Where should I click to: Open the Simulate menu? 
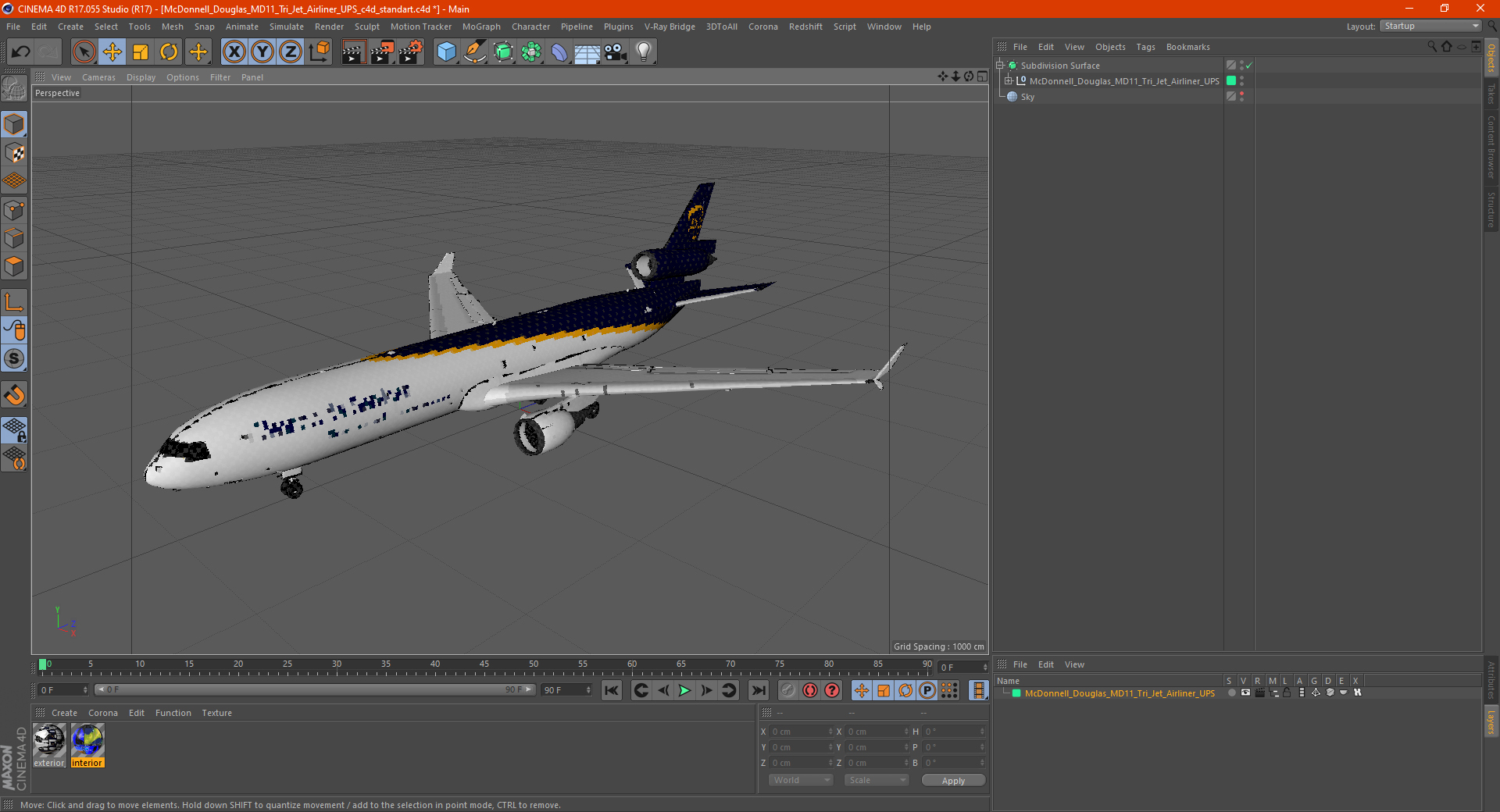click(x=287, y=27)
